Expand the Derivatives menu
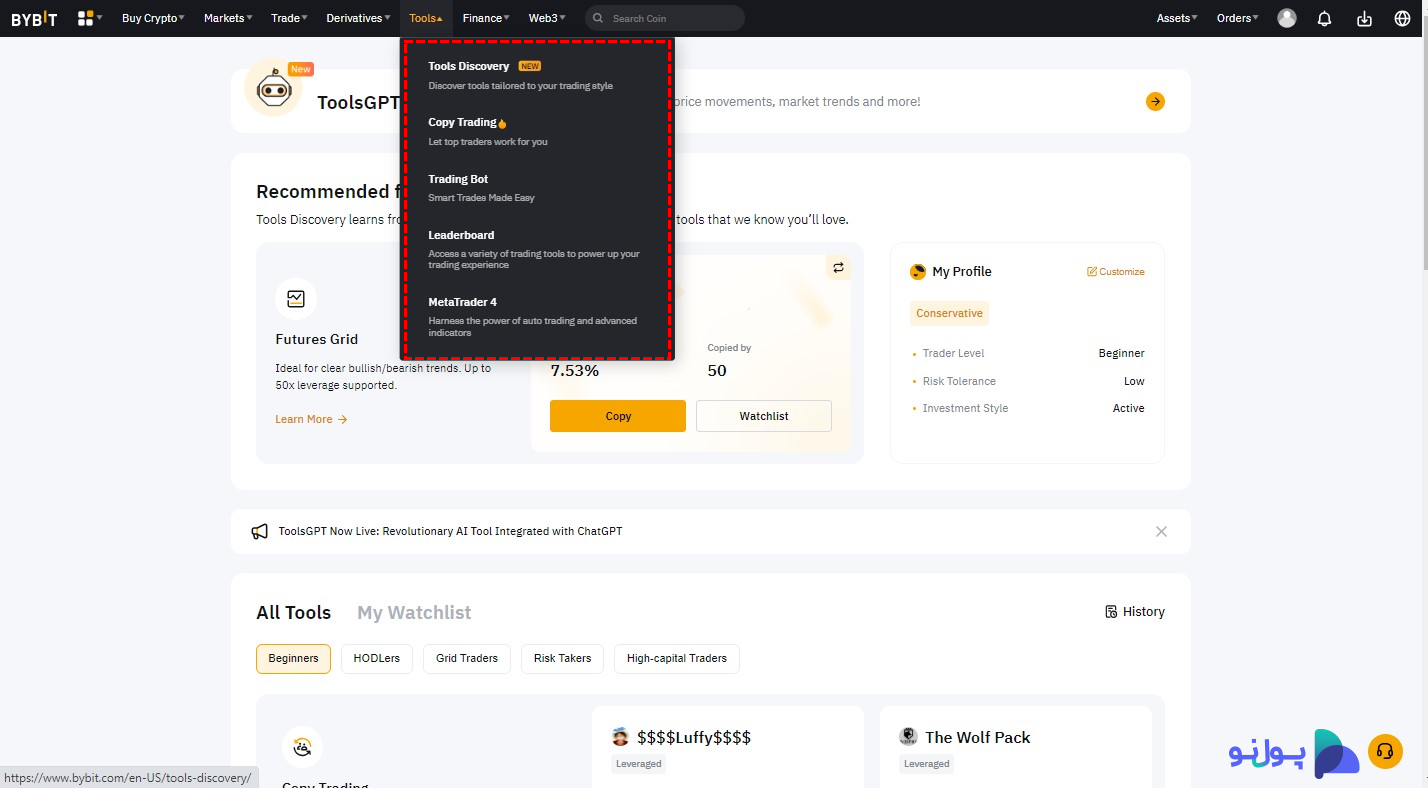Screen dimensions: 1428x788 (x=358, y=18)
